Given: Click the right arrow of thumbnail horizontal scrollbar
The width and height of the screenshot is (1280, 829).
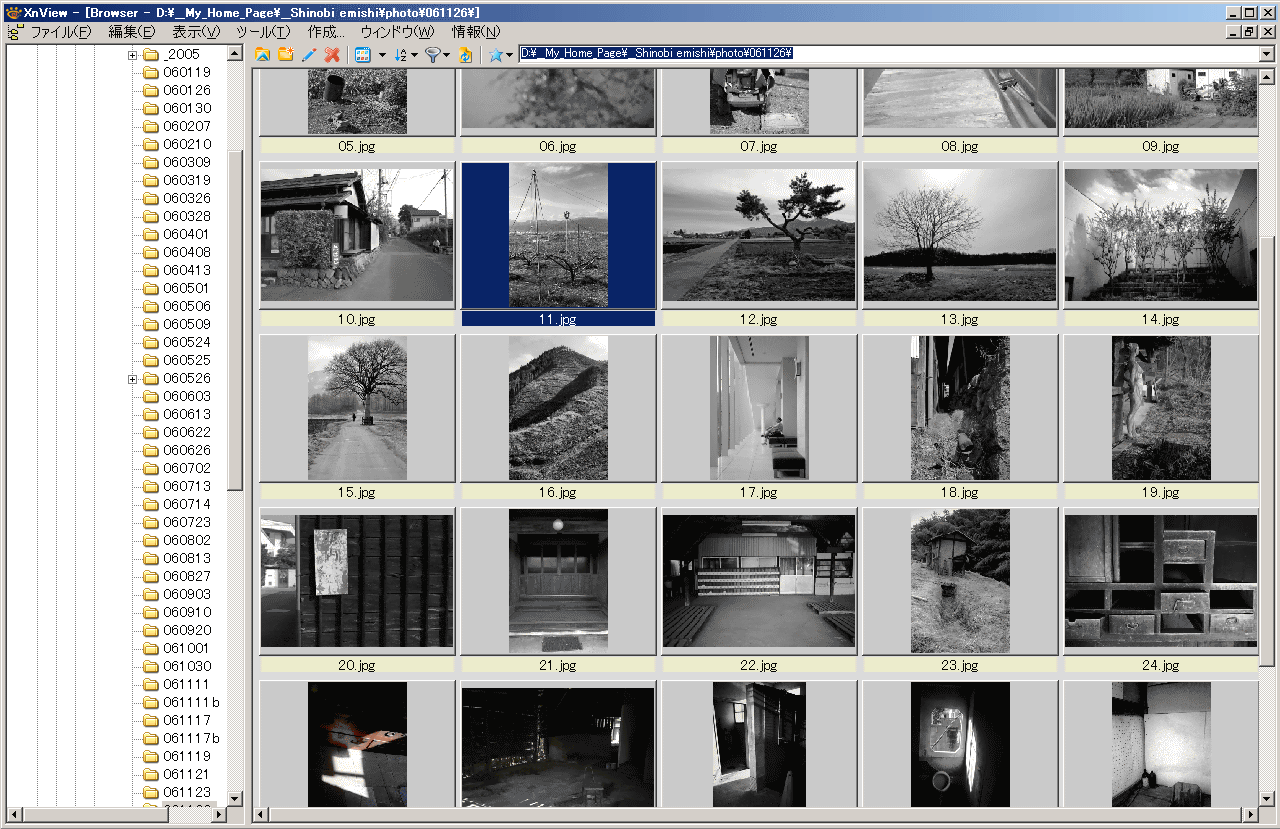Looking at the screenshot, I should 1251,814.
